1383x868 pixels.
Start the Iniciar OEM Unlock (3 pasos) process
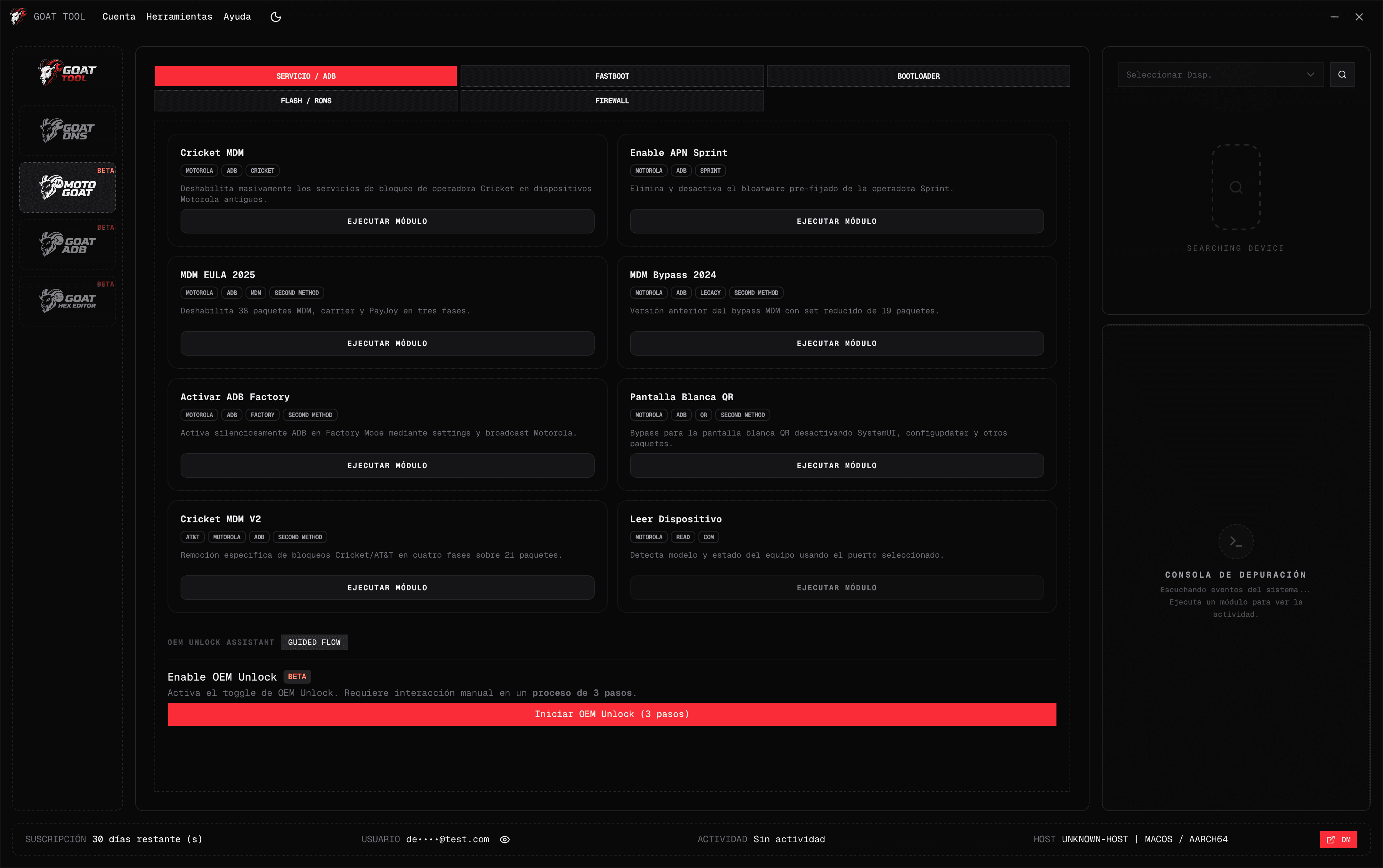pos(612,714)
